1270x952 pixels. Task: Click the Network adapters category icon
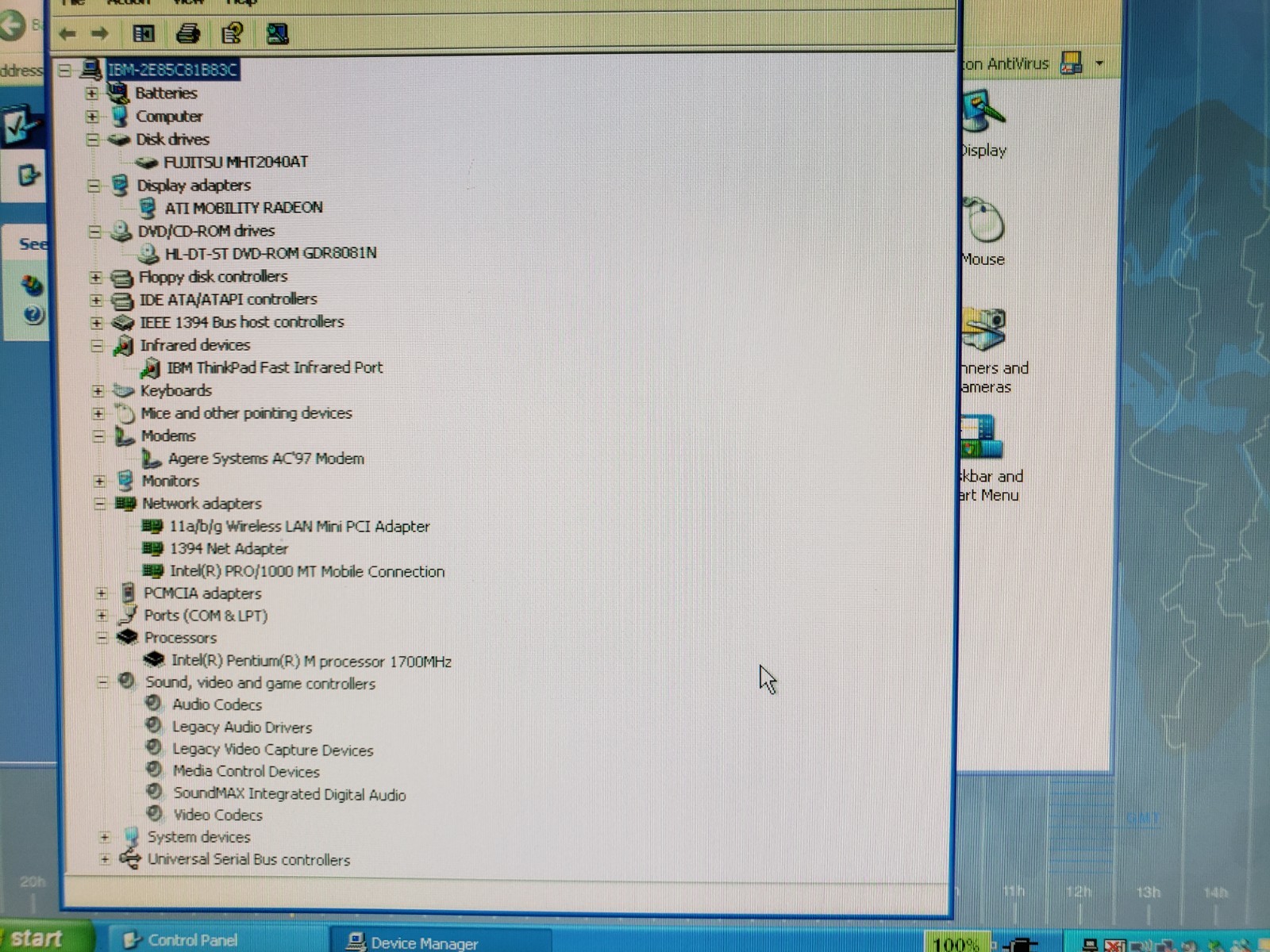point(125,503)
